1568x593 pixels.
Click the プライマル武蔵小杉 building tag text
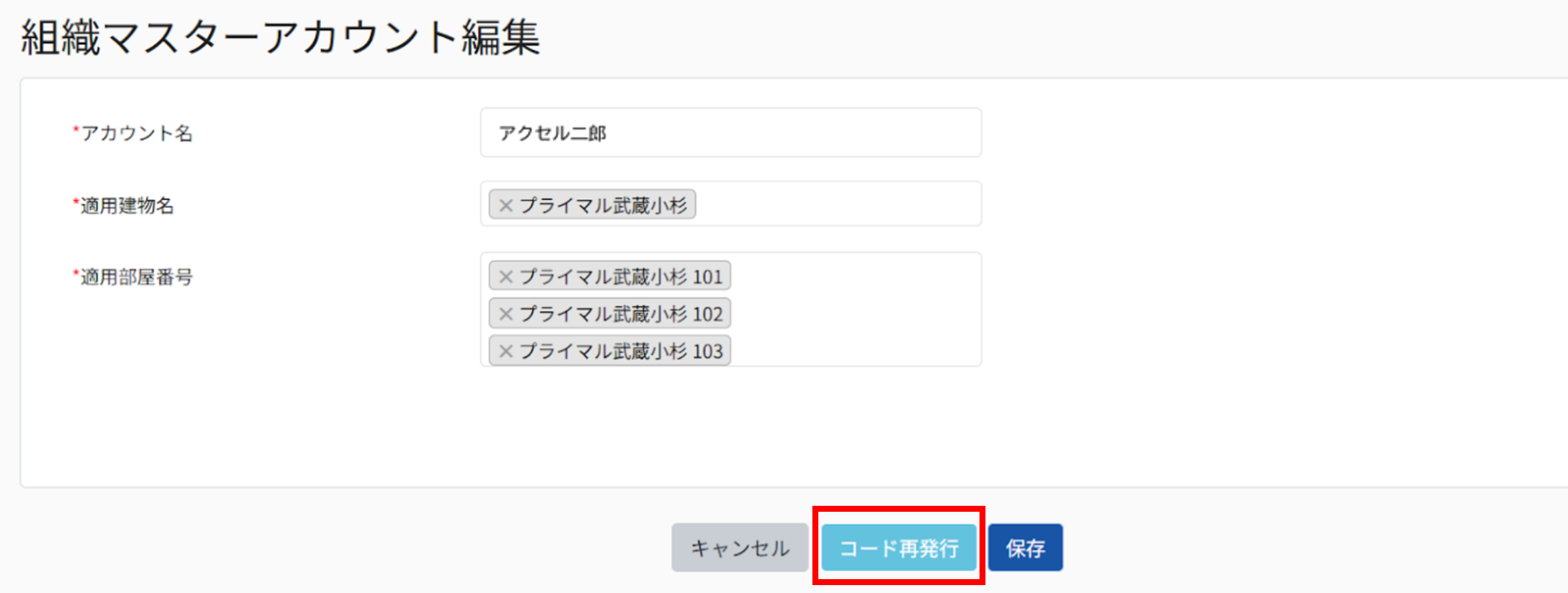tap(603, 205)
